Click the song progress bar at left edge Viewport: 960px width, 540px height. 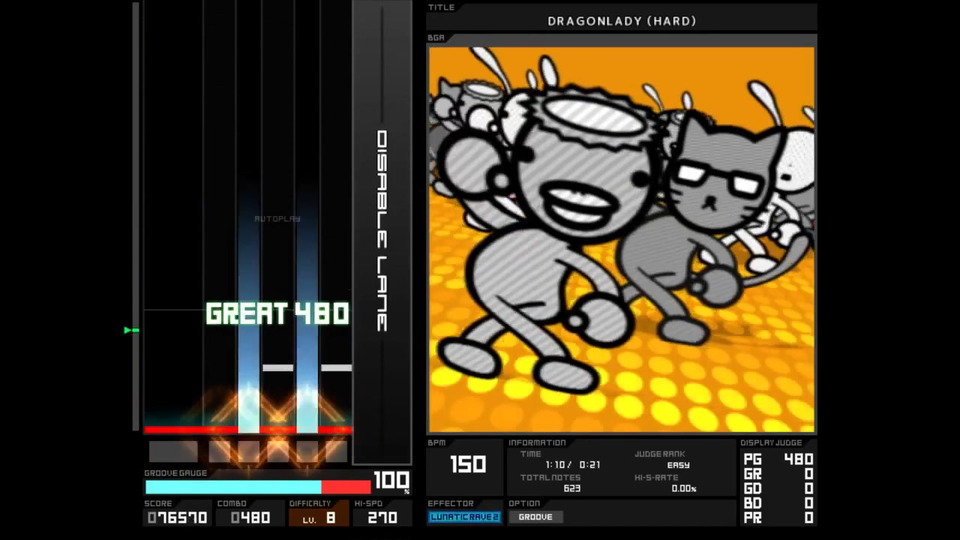tap(136, 216)
